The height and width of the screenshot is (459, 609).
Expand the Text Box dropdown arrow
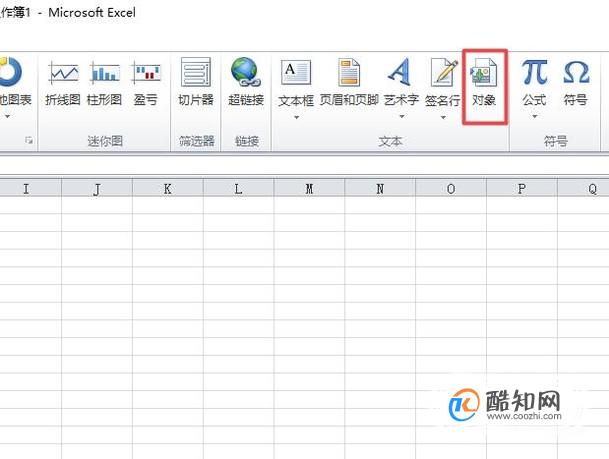[296, 117]
